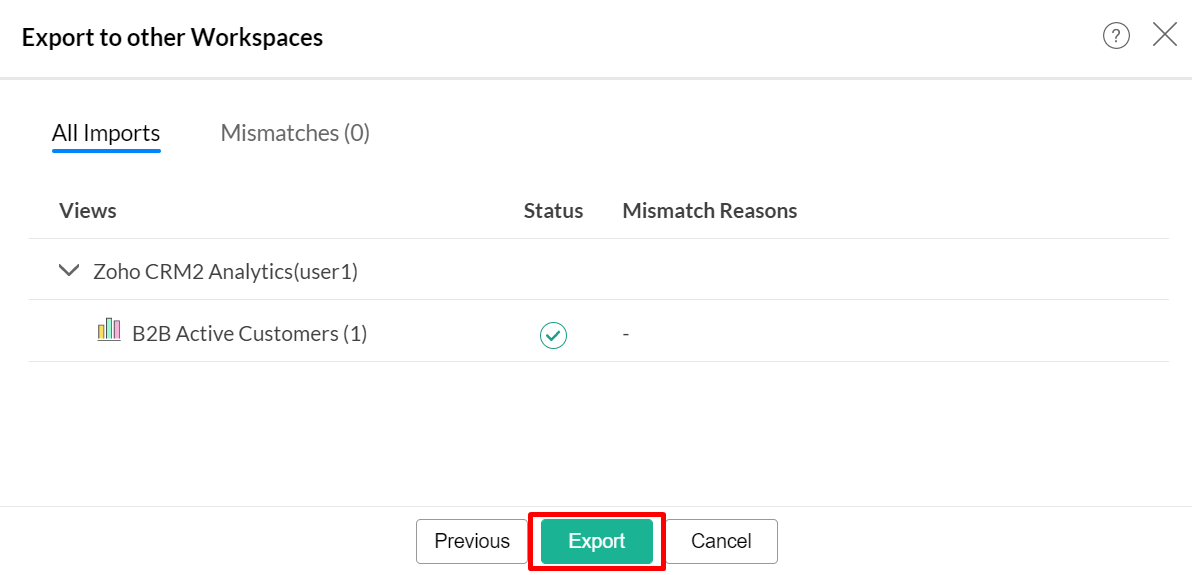The height and width of the screenshot is (575, 1192).
Task: Close the Export to other Workspaces dialog
Action: (1165, 35)
